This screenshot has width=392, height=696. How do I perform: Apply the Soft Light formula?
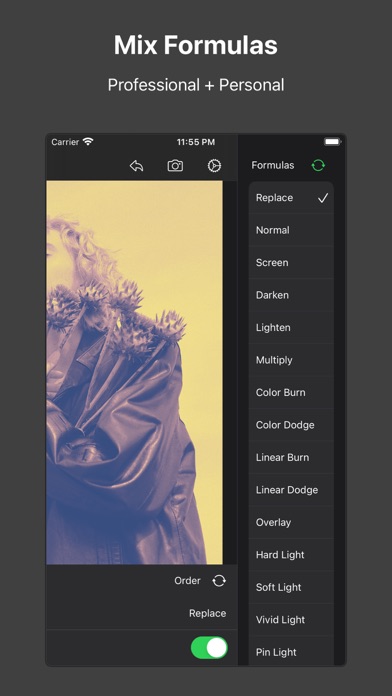point(291,587)
